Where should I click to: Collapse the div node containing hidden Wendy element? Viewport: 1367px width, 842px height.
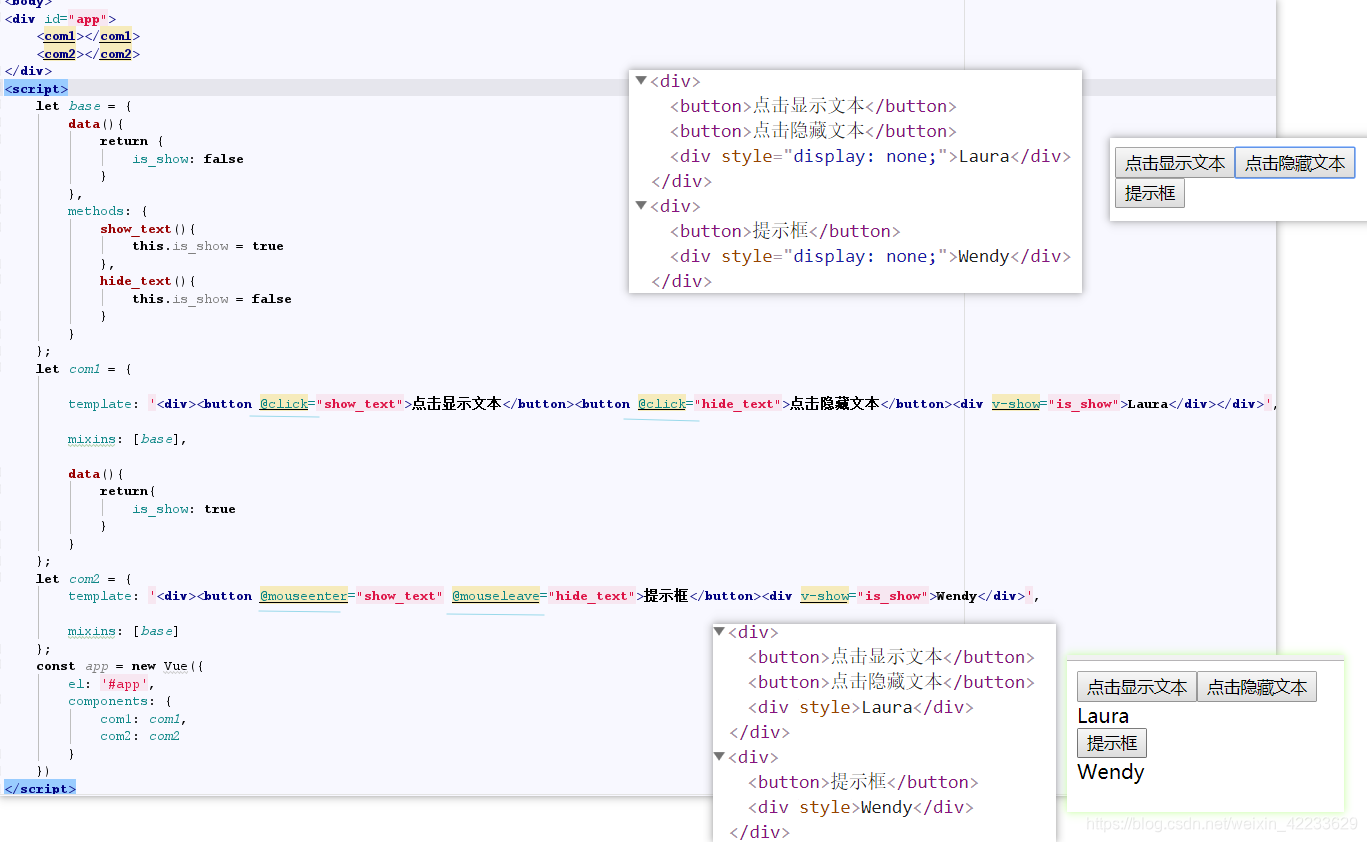point(641,206)
